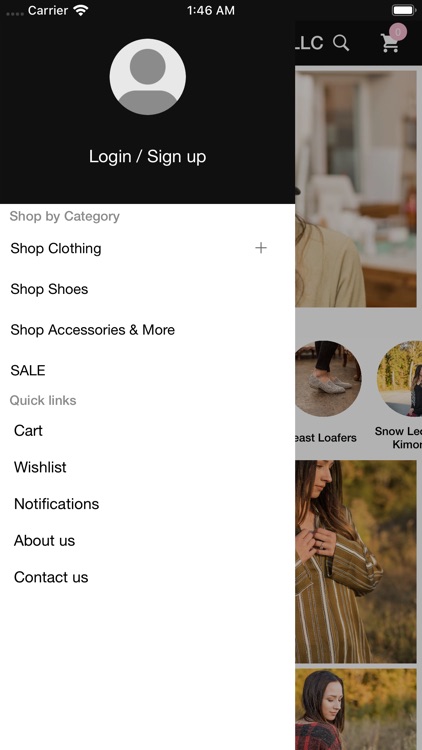Expand Shop Clothing with plus icon

tap(261, 248)
